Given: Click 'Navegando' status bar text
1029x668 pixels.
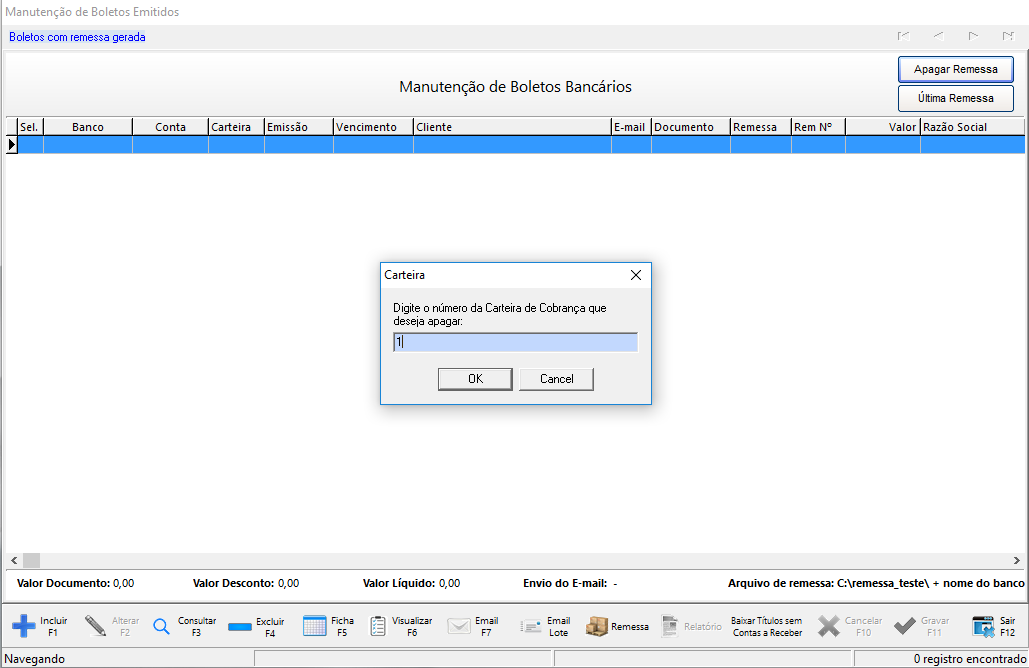Looking at the screenshot, I should coord(35,659).
